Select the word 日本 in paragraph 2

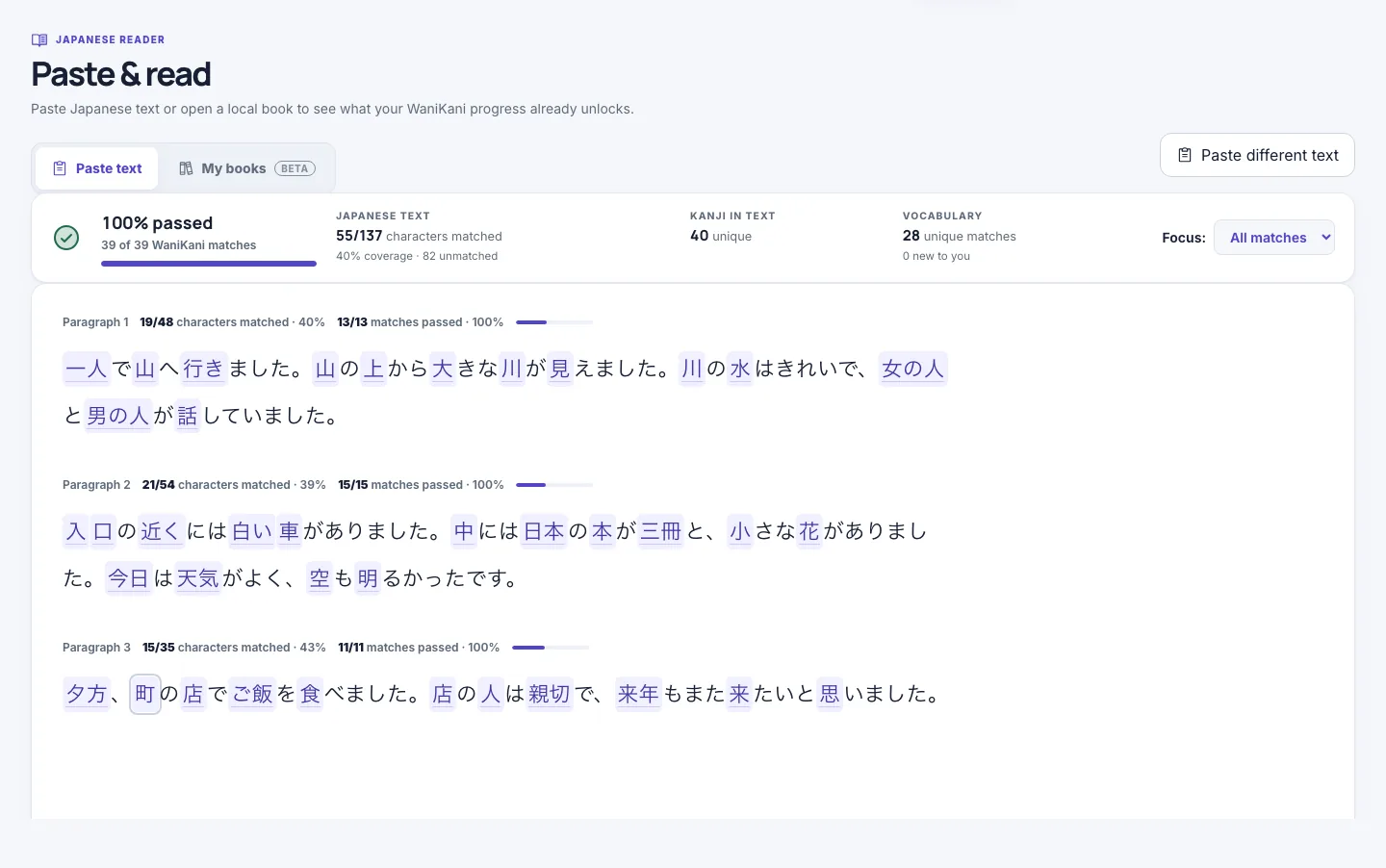tap(544, 531)
